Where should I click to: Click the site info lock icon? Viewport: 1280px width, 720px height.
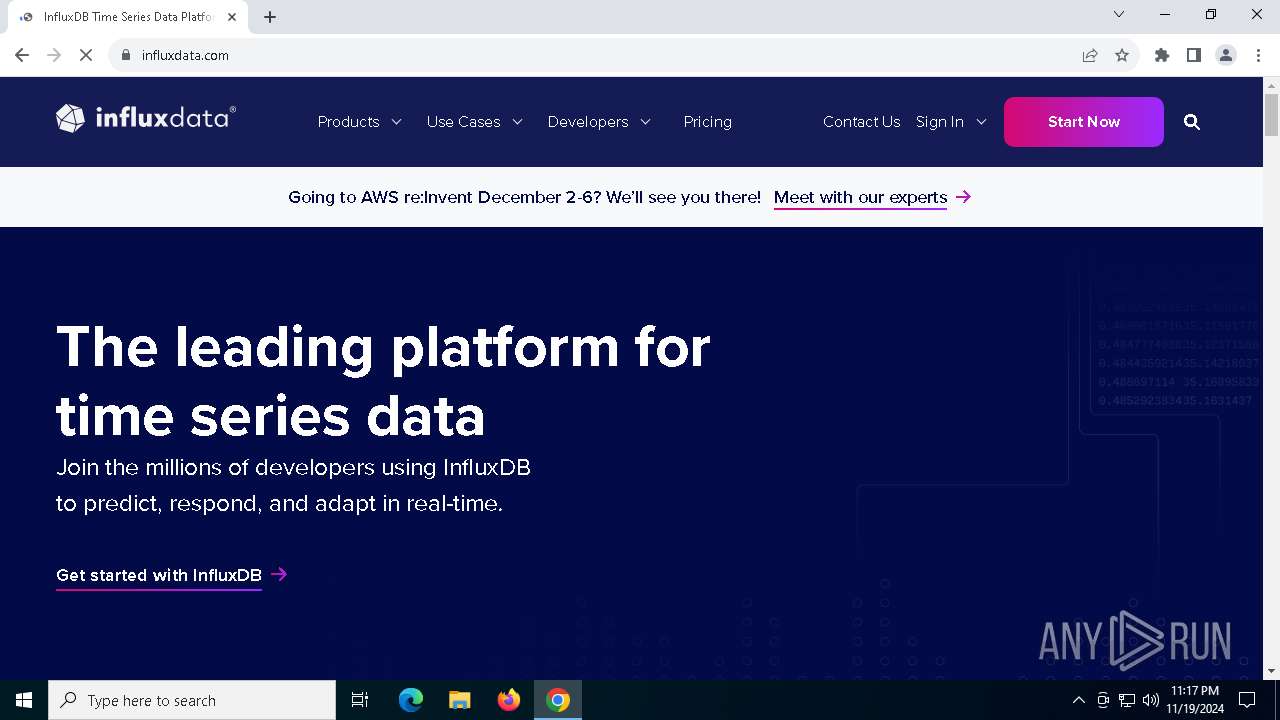coord(126,55)
